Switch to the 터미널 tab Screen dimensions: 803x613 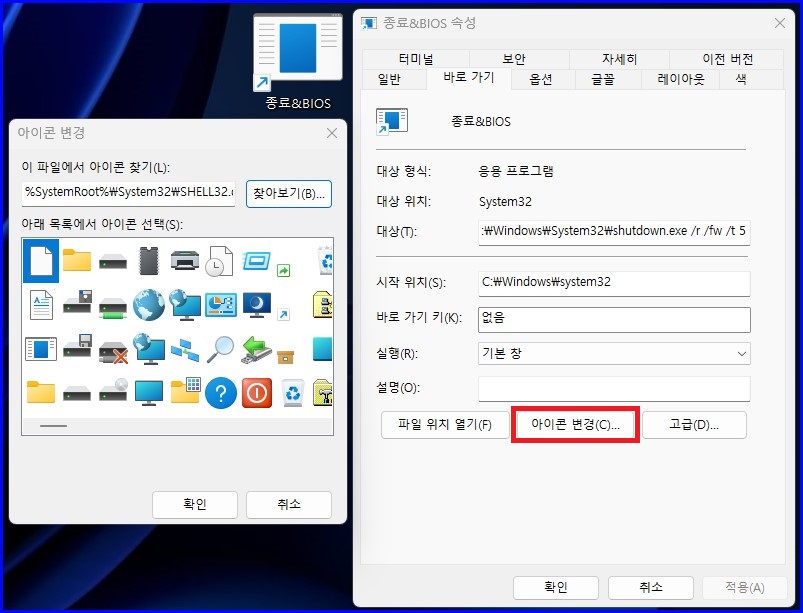[x=416, y=59]
